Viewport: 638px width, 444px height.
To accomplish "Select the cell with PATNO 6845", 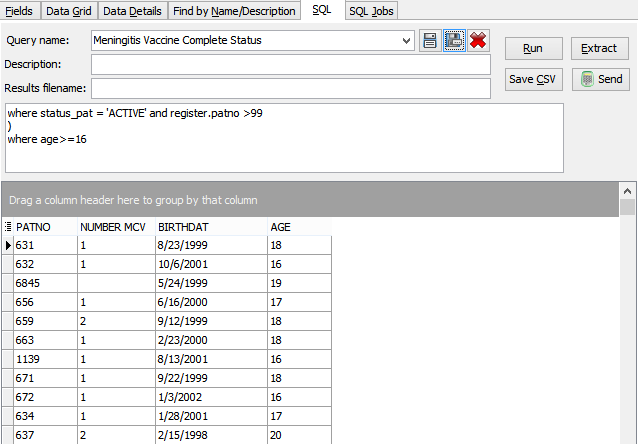I will coord(45,283).
